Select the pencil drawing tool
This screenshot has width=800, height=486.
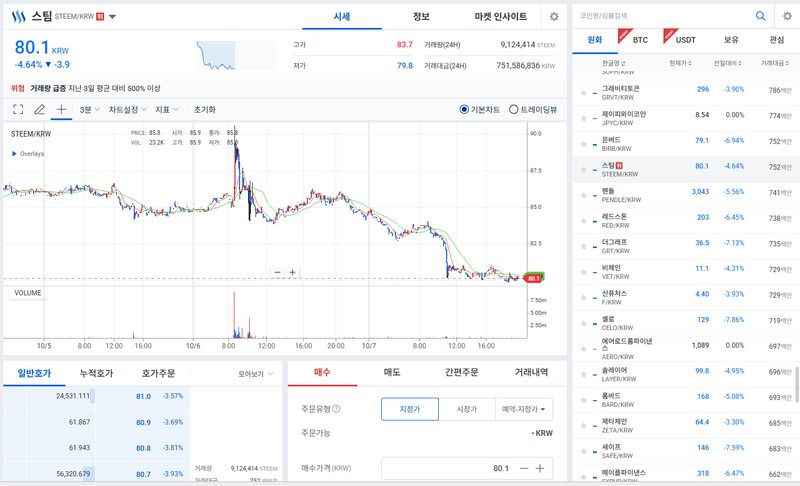click(x=39, y=109)
